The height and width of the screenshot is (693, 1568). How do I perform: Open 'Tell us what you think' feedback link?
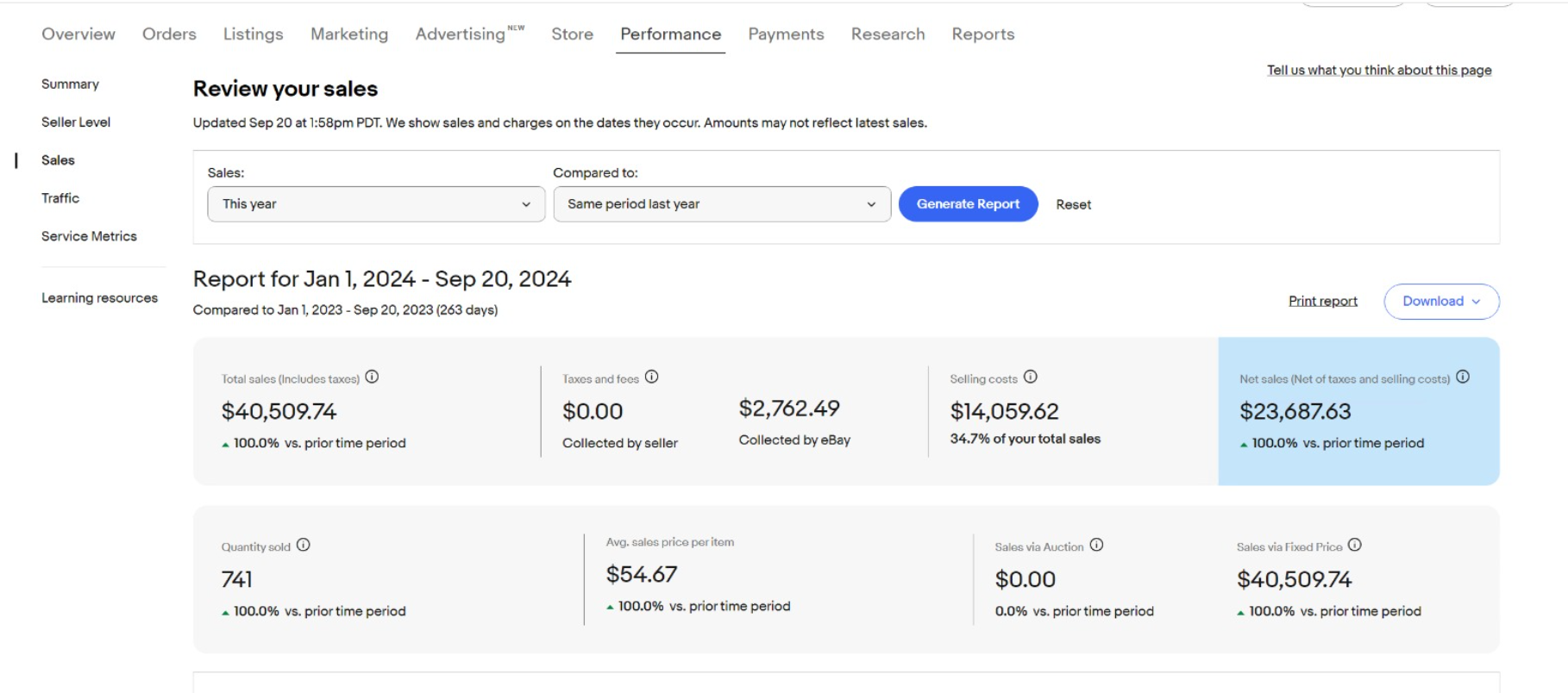pyautogui.click(x=1378, y=71)
